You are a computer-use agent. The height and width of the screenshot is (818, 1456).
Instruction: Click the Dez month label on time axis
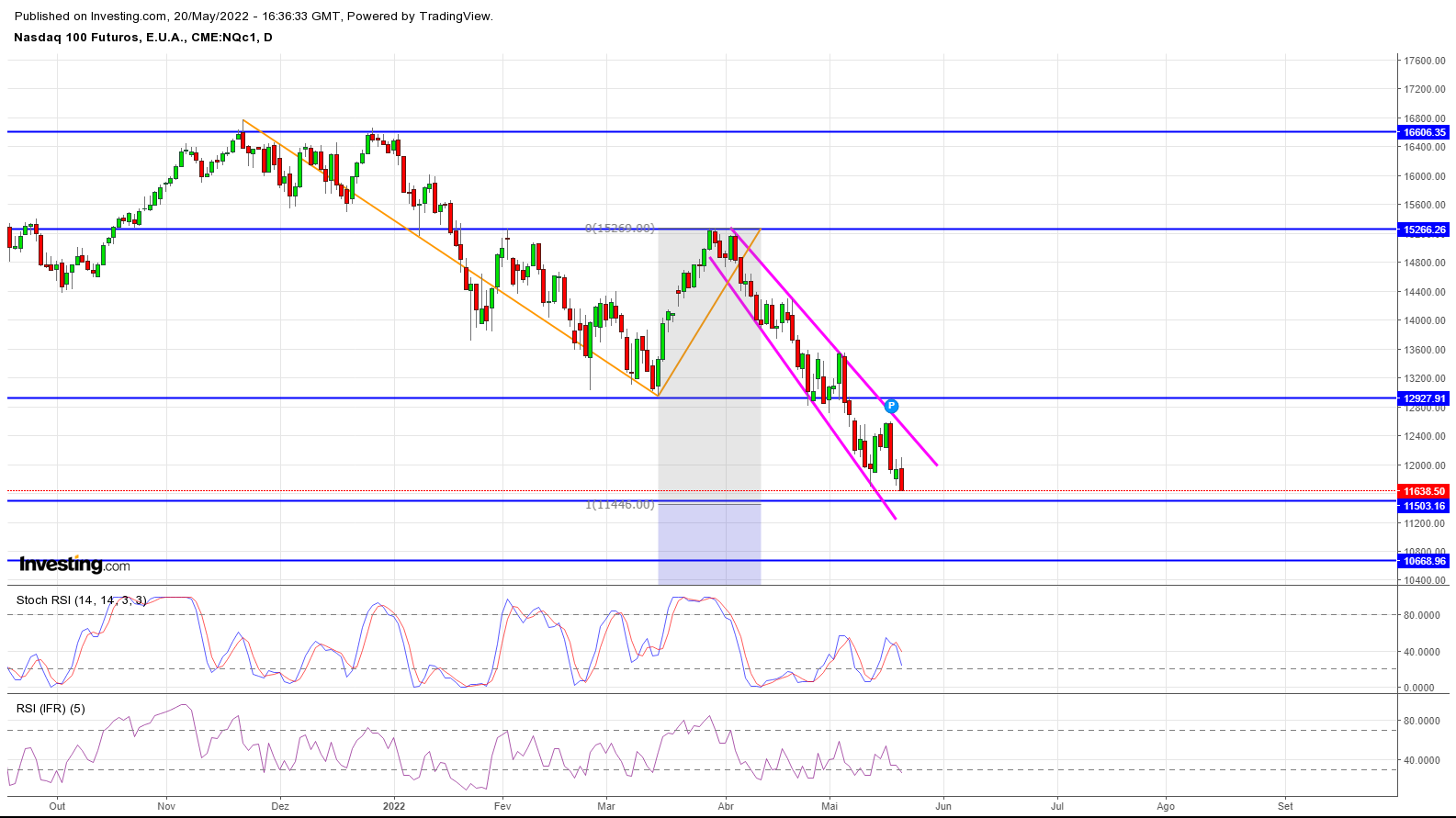tap(280, 807)
